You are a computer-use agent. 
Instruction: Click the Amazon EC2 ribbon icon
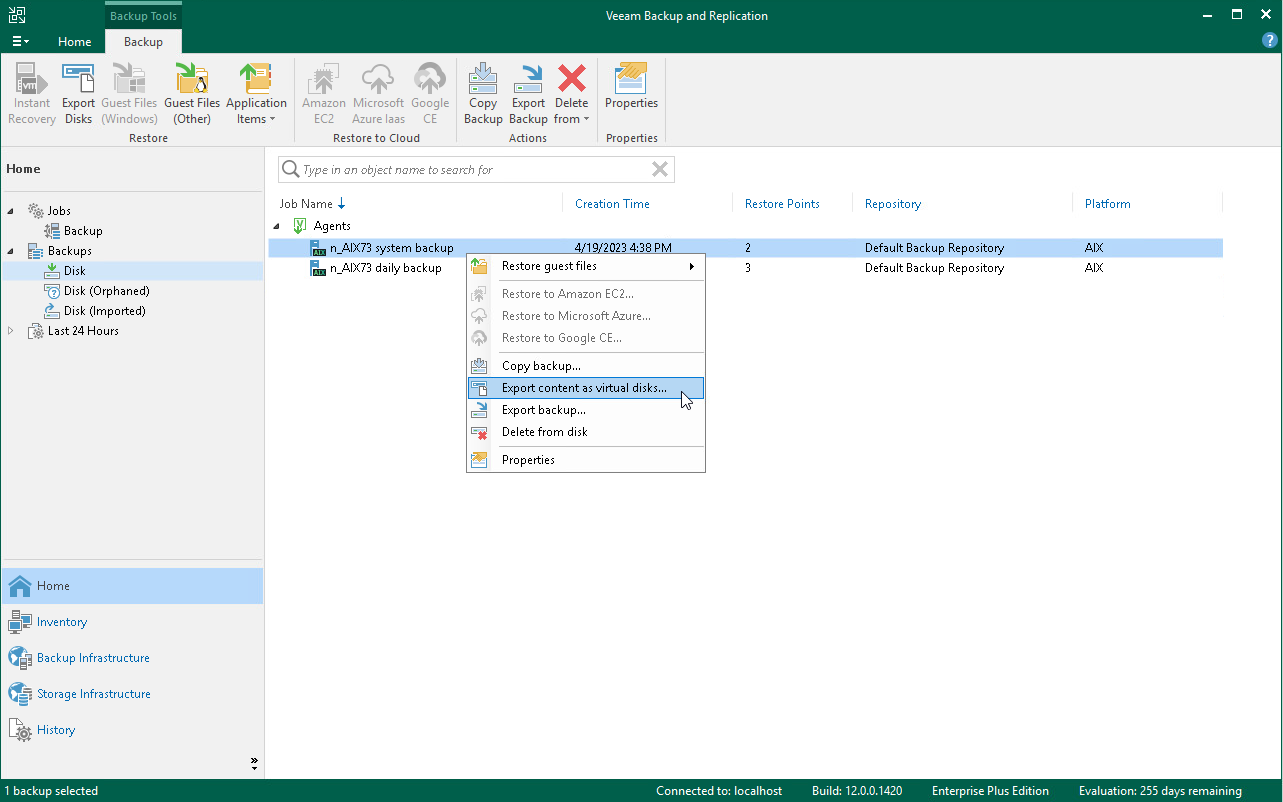tap(324, 94)
